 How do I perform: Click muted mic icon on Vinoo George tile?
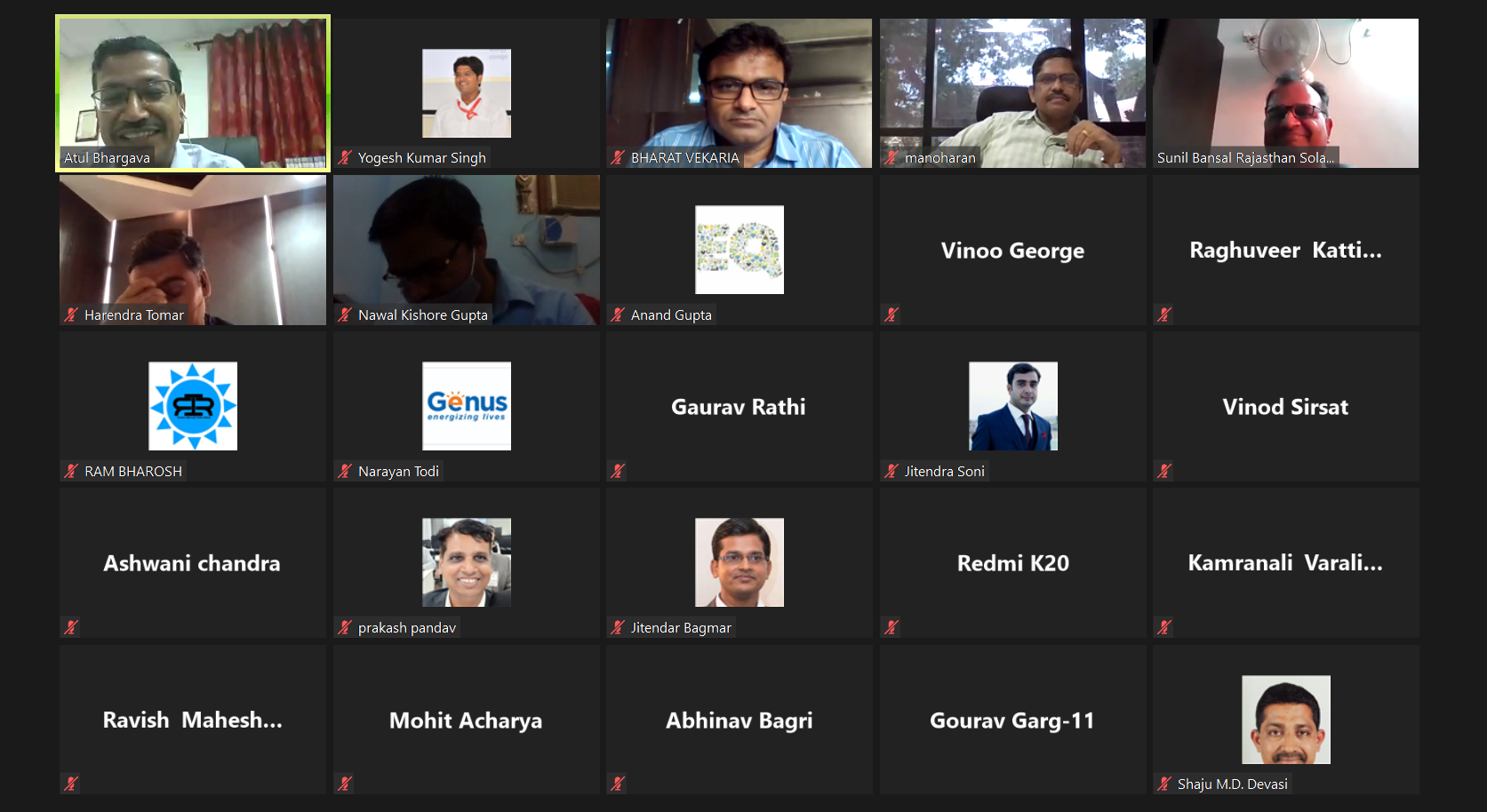click(x=891, y=314)
